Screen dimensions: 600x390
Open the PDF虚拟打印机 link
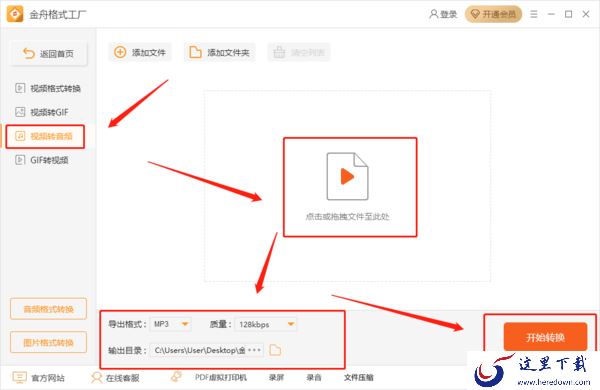pos(221,378)
